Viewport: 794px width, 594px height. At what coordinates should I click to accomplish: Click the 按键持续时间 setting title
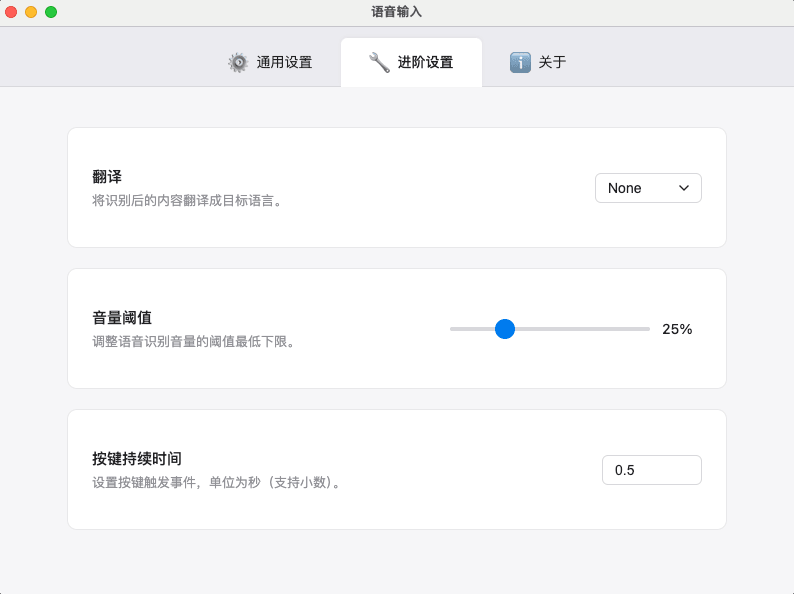pos(137,459)
